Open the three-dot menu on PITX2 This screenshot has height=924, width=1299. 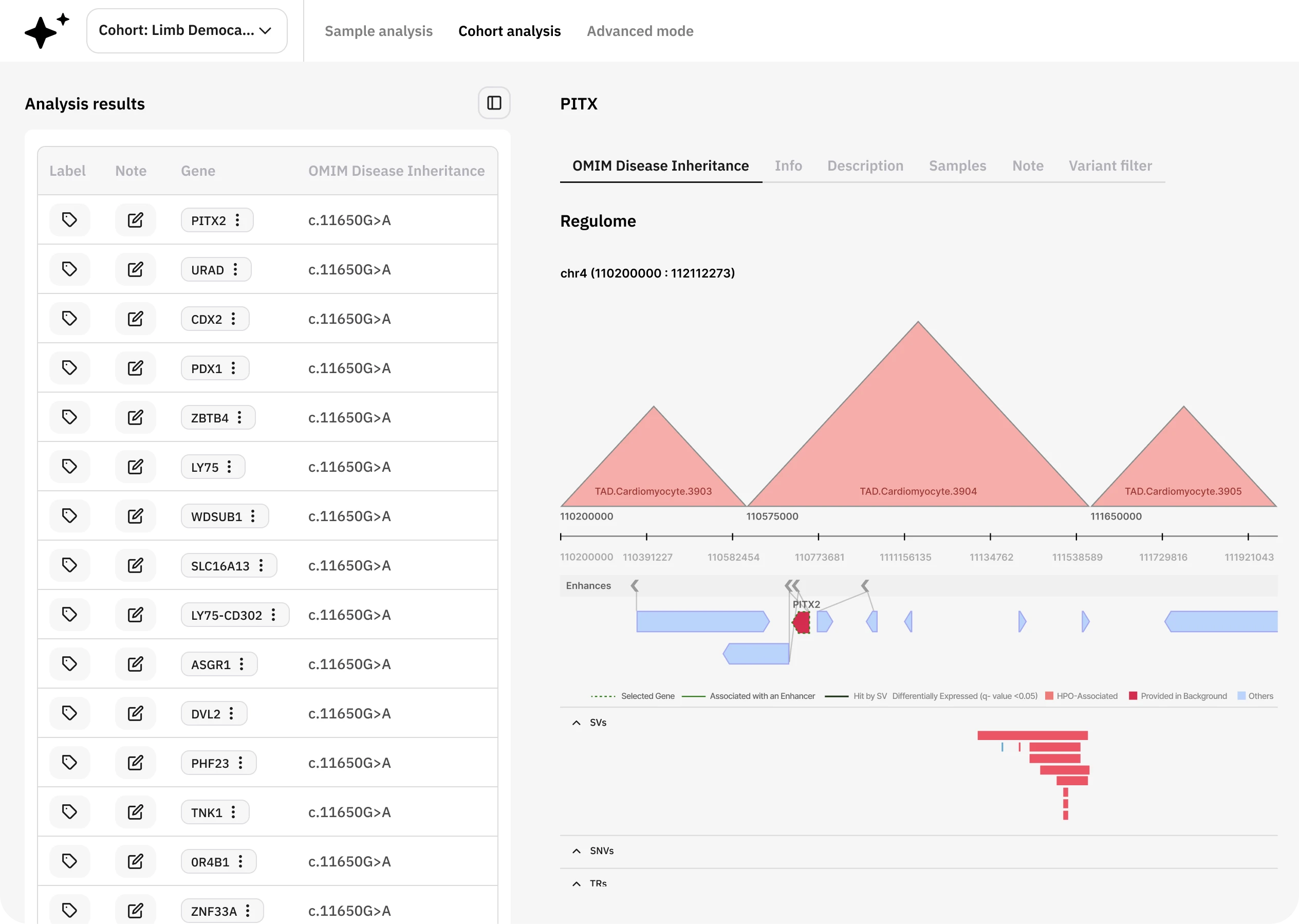click(238, 220)
